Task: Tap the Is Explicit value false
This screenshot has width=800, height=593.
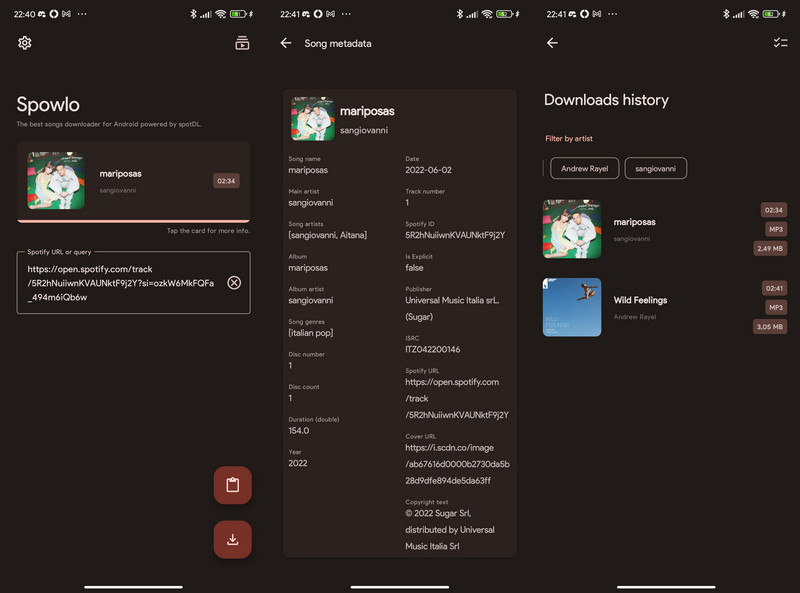Action: click(x=414, y=268)
